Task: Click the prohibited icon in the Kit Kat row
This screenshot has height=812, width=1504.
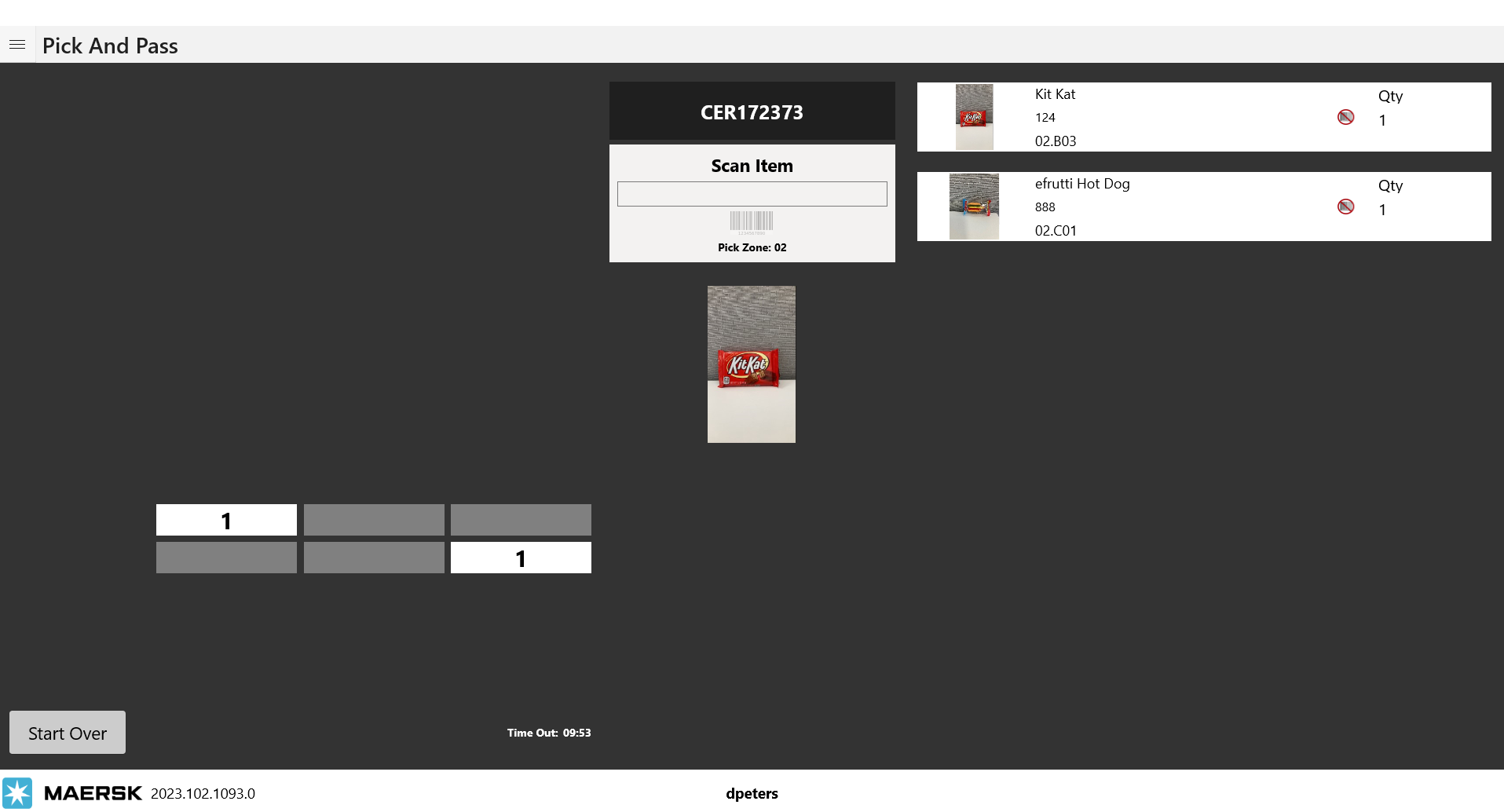Action: [1345, 117]
